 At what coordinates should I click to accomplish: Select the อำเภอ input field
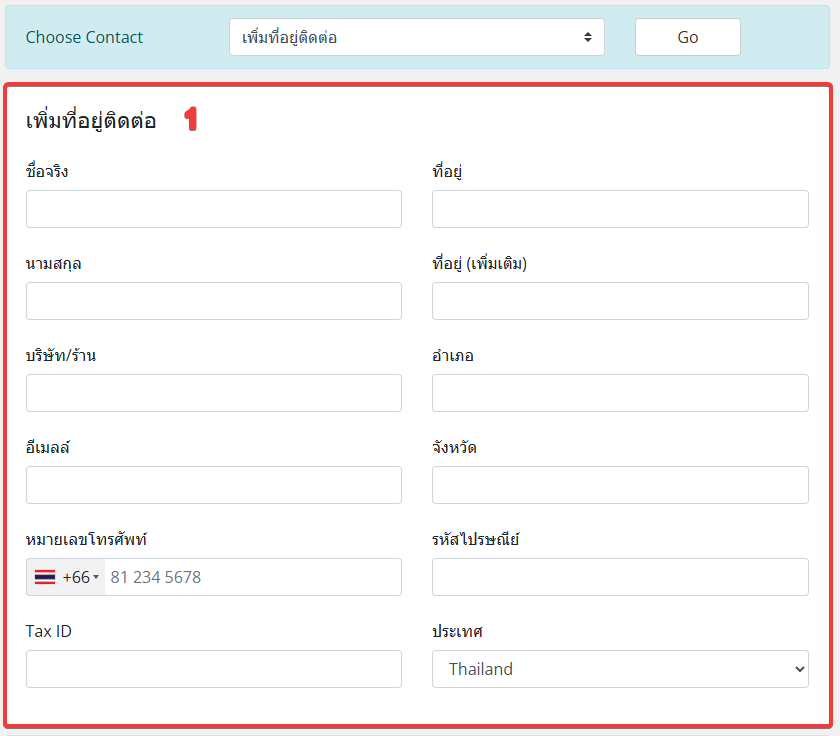(620, 393)
